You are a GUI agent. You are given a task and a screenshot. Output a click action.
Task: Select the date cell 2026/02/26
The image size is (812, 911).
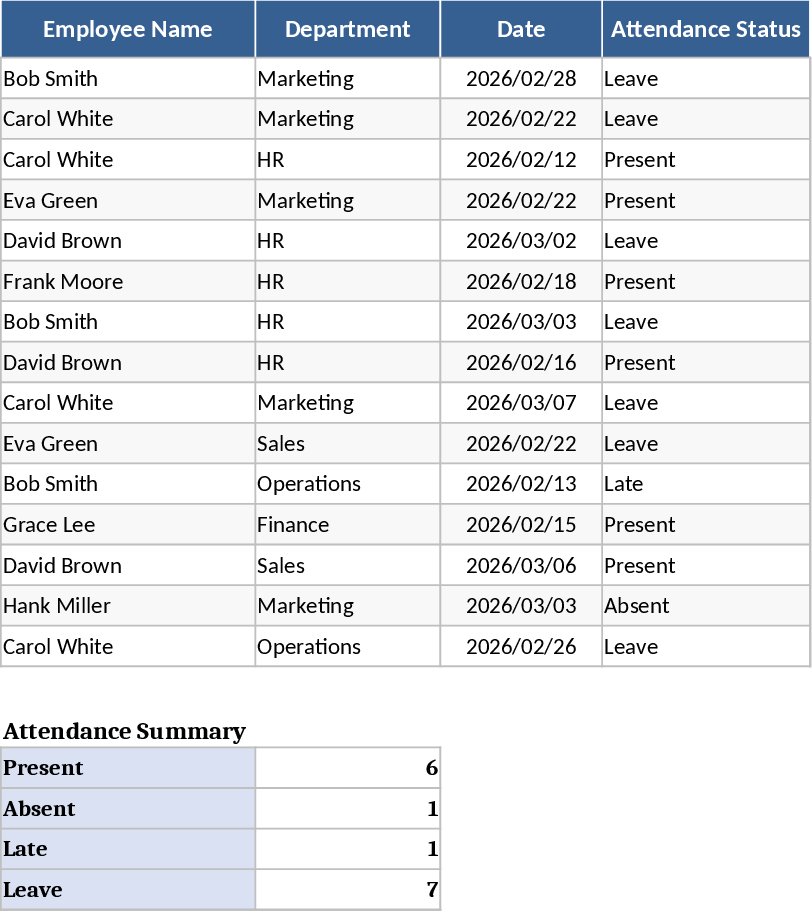(x=521, y=647)
